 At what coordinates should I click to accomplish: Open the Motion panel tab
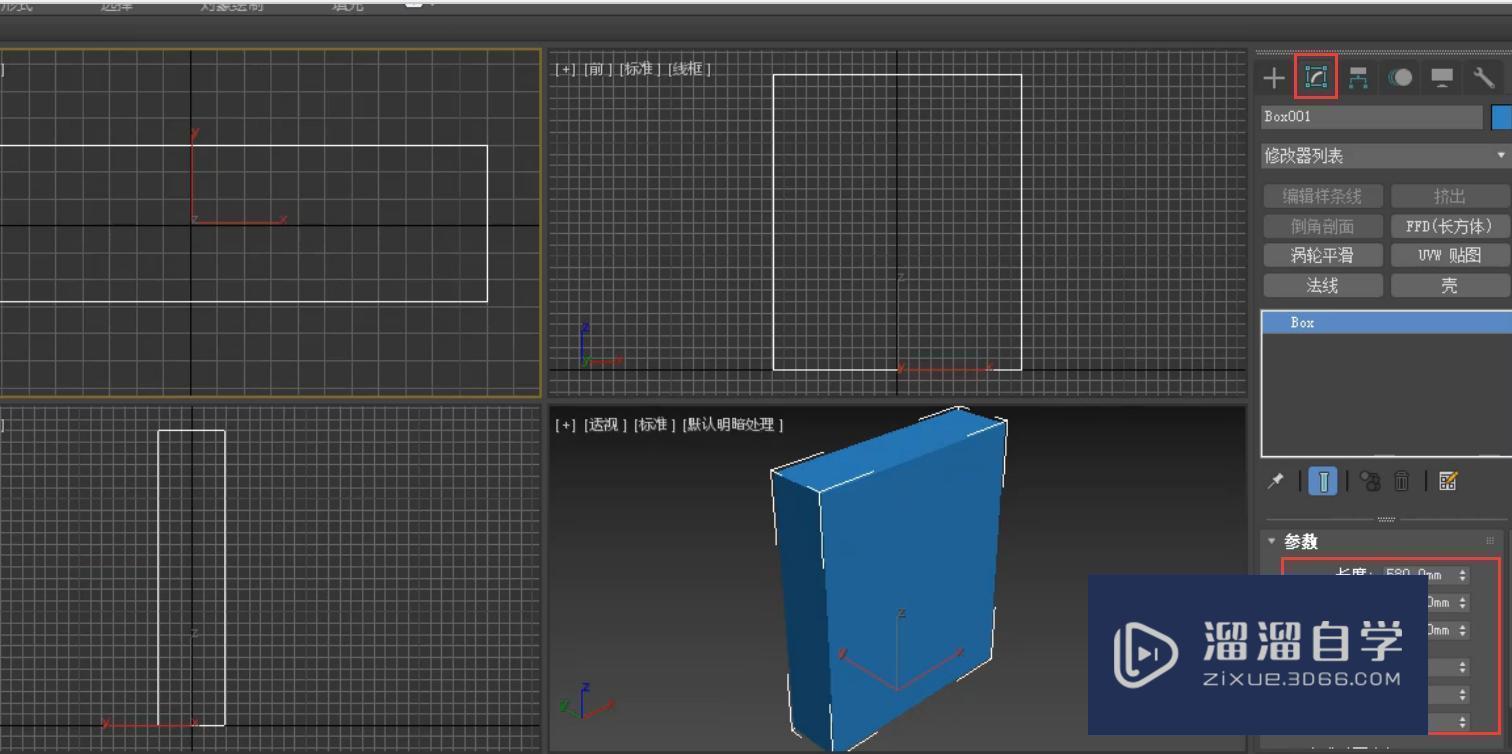click(1400, 78)
